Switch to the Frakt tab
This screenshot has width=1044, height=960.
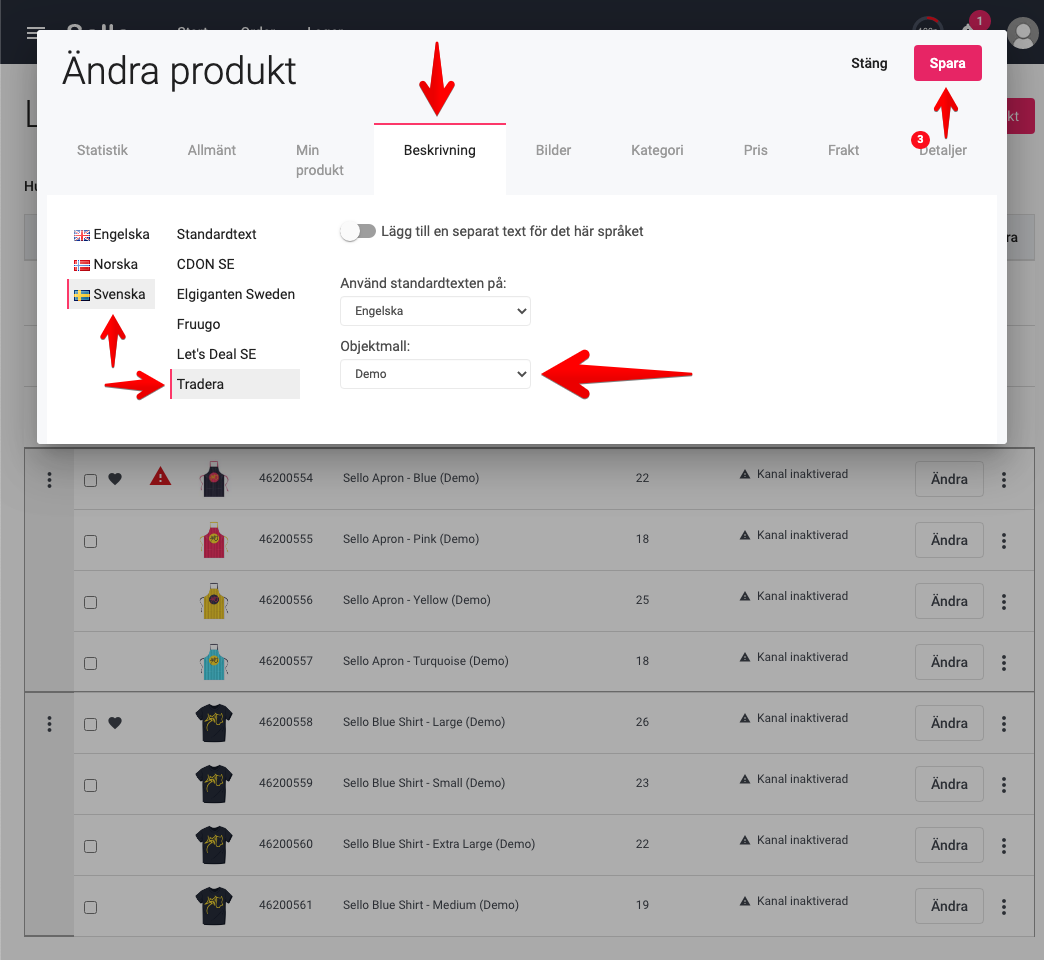844,150
